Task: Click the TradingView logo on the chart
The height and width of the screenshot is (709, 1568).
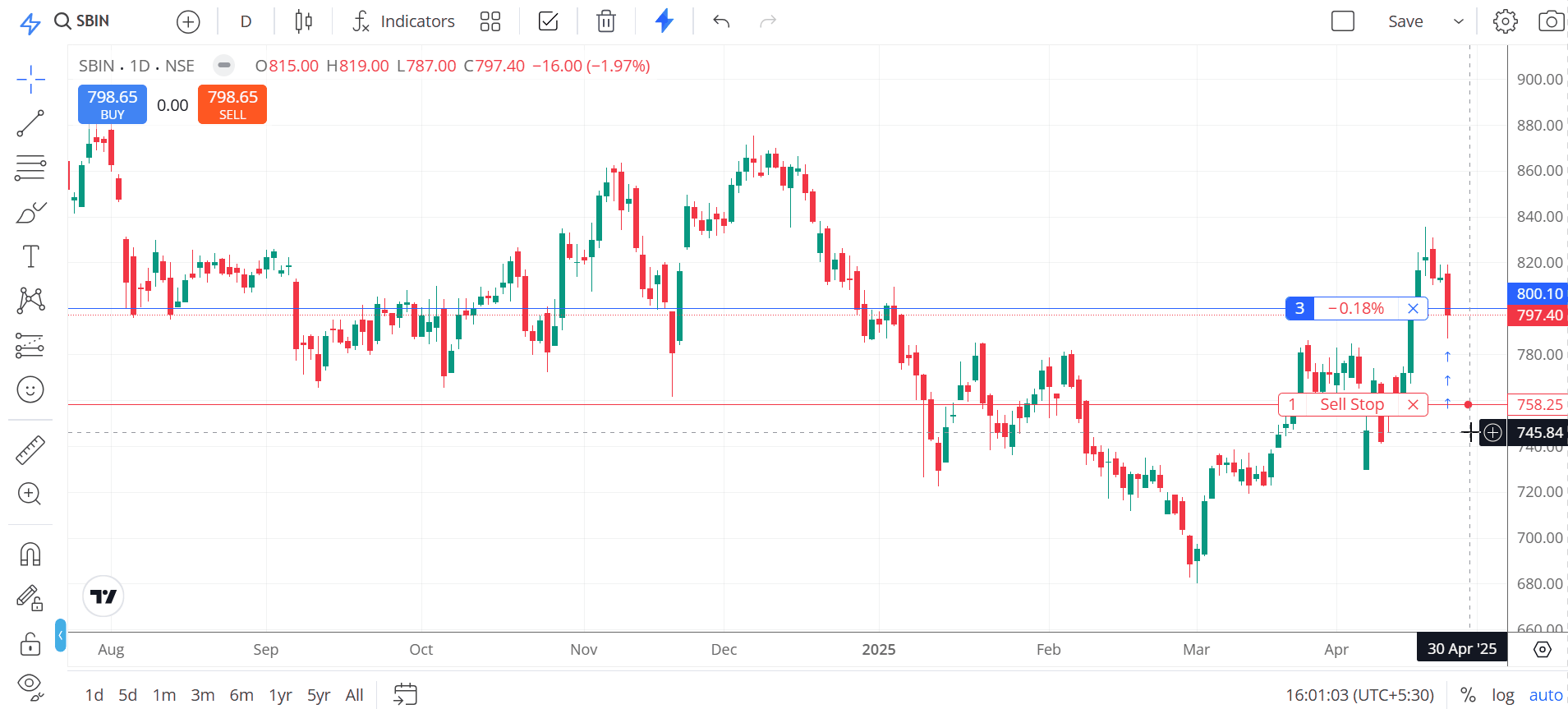Action: [103, 596]
